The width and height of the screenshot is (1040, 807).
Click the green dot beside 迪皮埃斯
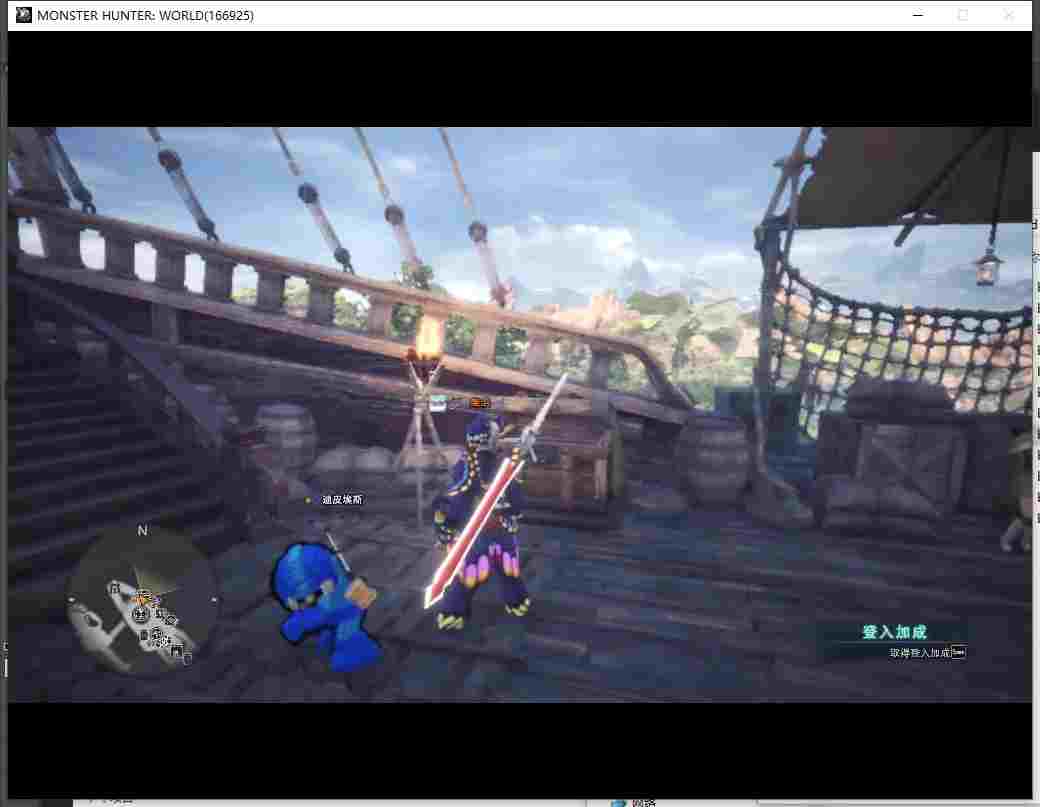(308, 500)
